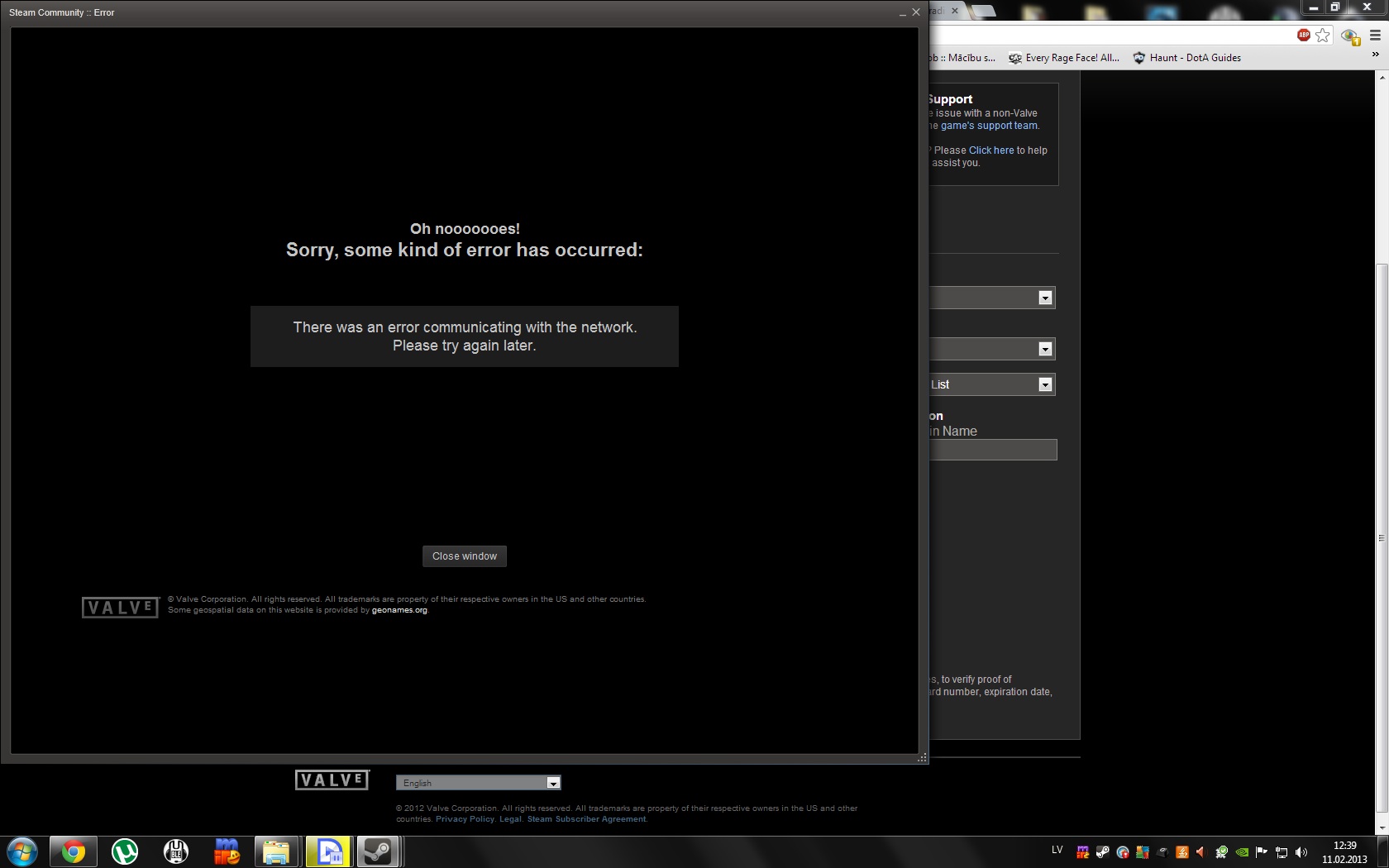Open the media player taskbar icon
This screenshot has height=868, width=1389.
[328, 851]
